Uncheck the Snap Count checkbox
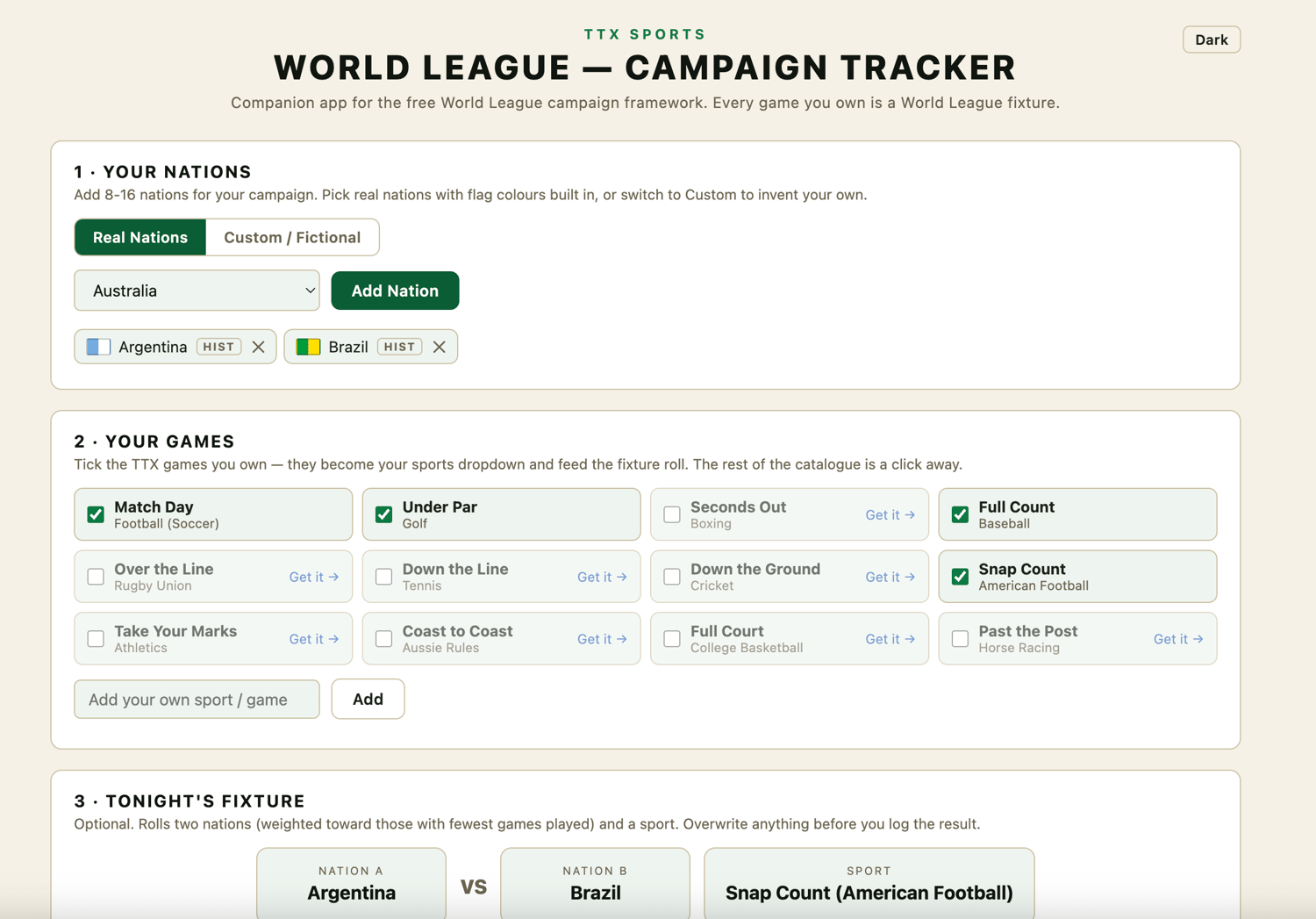The height and width of the screenshot is (919, 1316). [x=960, y=577]
